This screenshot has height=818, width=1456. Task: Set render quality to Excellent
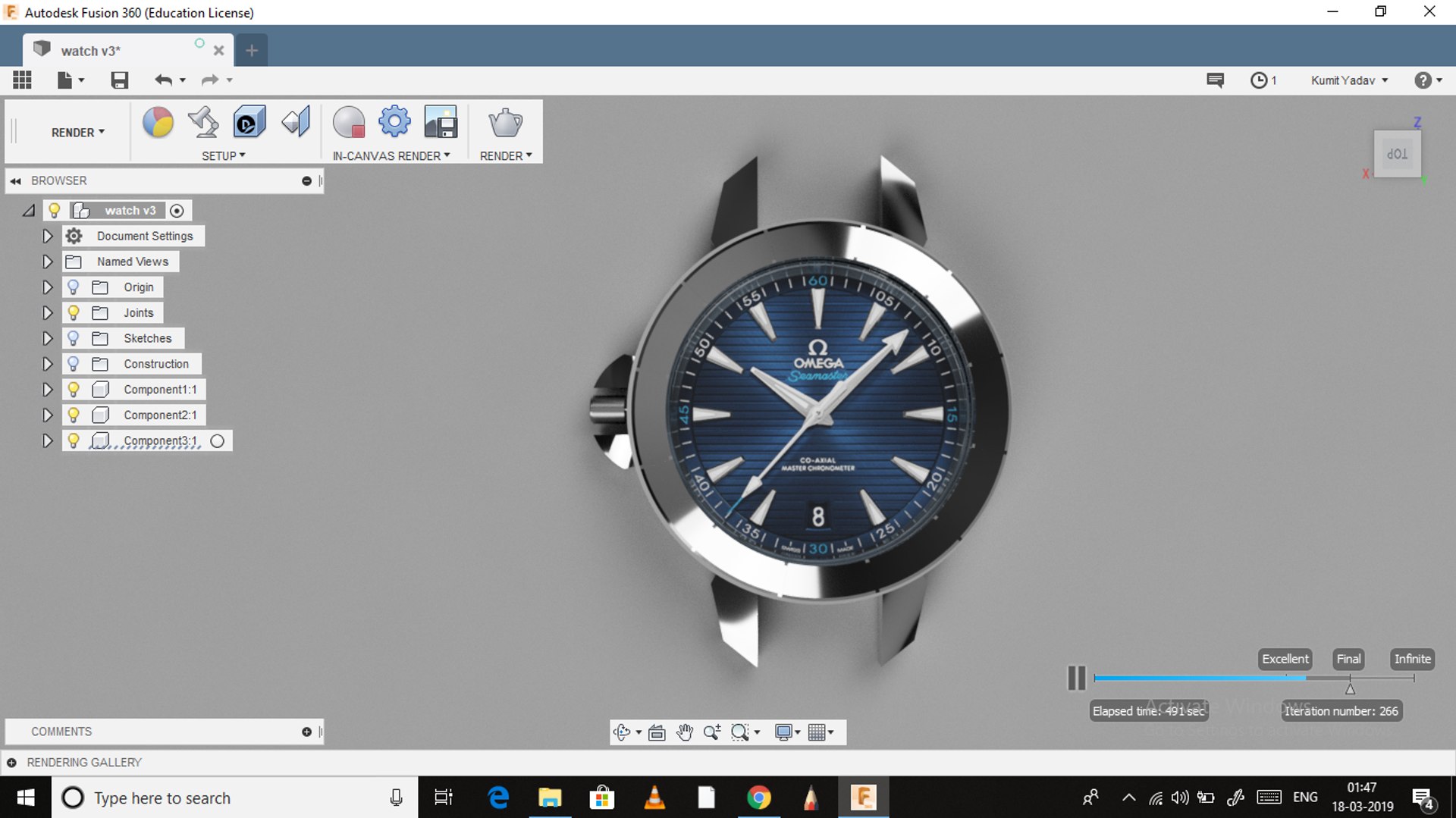coord(1285,659)
